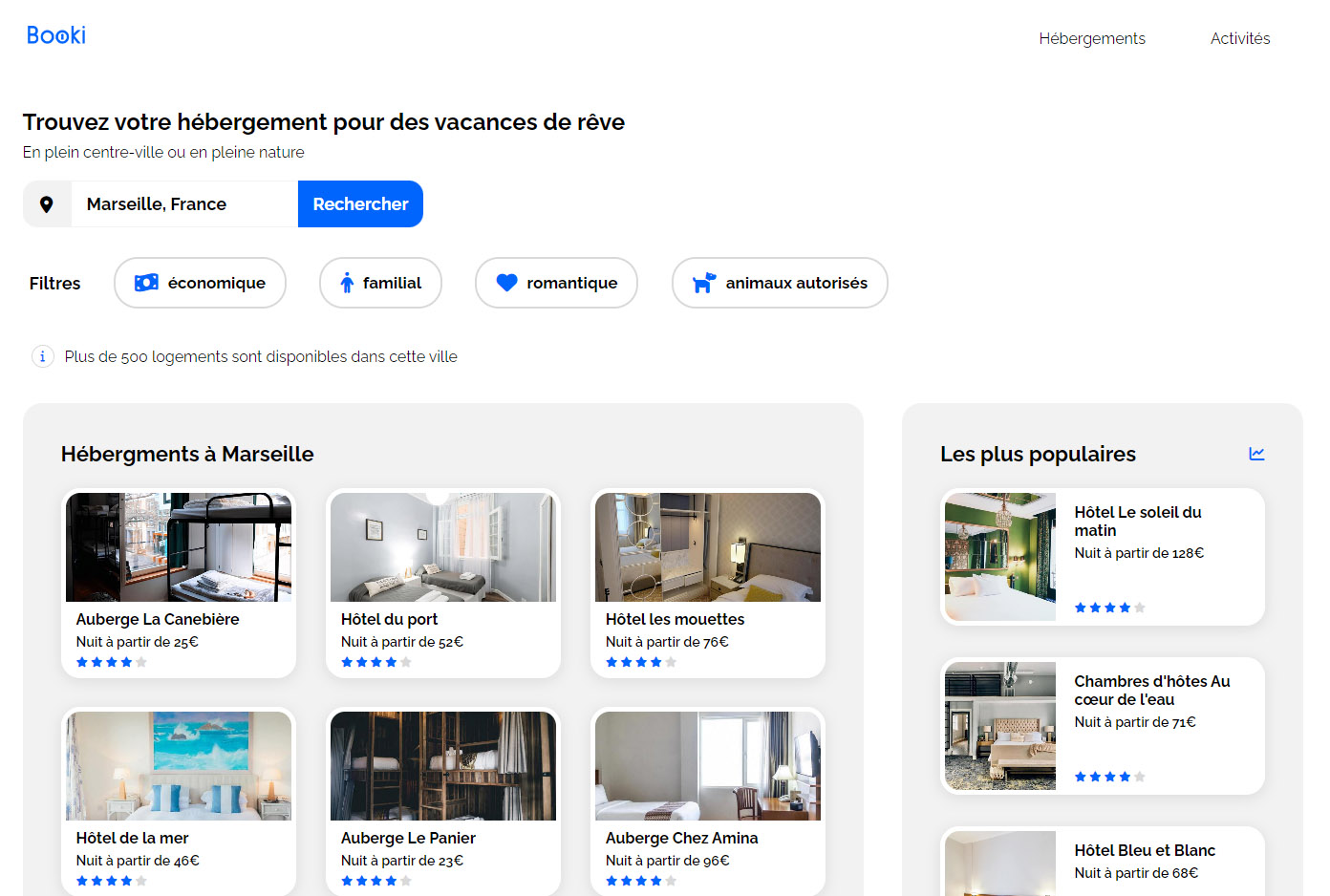Viewport: 1330px width, 896px height.
Task: Click 'Nuit à partir de 46€' text
Action: 138,861
